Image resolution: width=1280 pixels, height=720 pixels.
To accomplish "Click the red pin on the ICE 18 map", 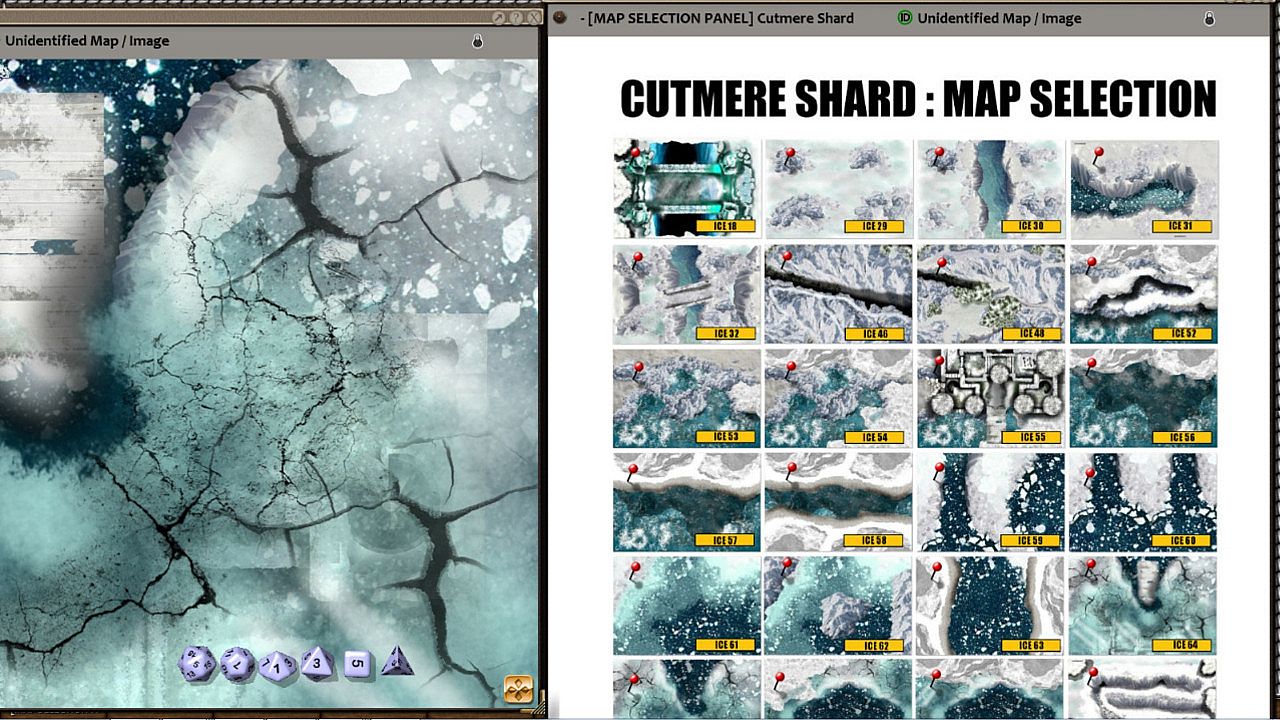I will pos(635,155).
